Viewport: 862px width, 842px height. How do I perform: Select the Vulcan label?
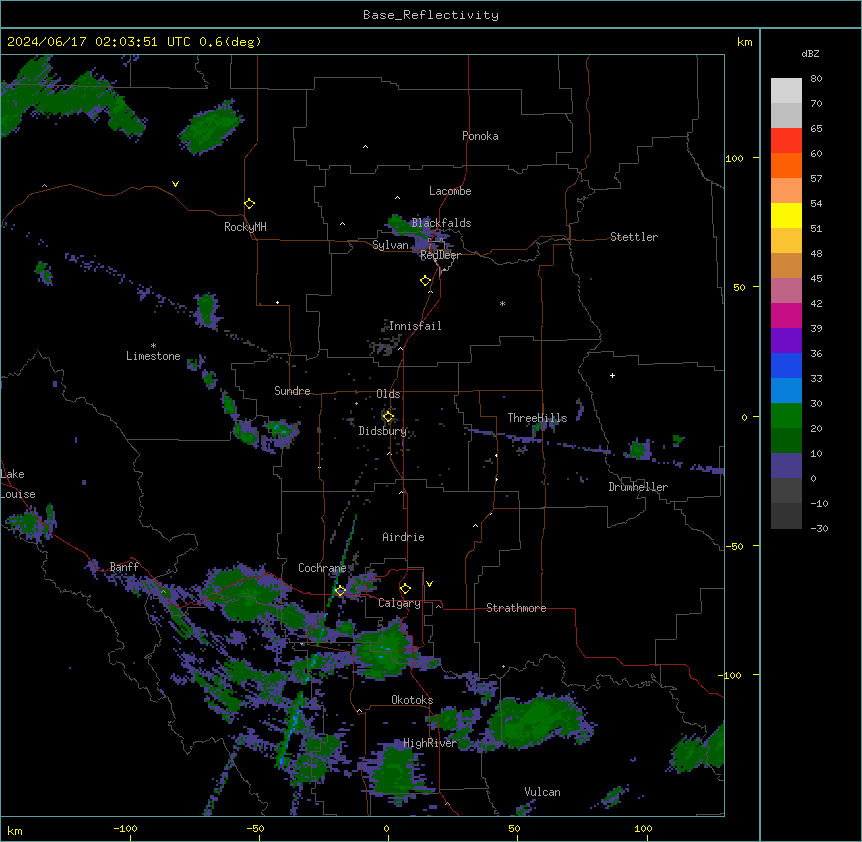(x=543, y=792)
